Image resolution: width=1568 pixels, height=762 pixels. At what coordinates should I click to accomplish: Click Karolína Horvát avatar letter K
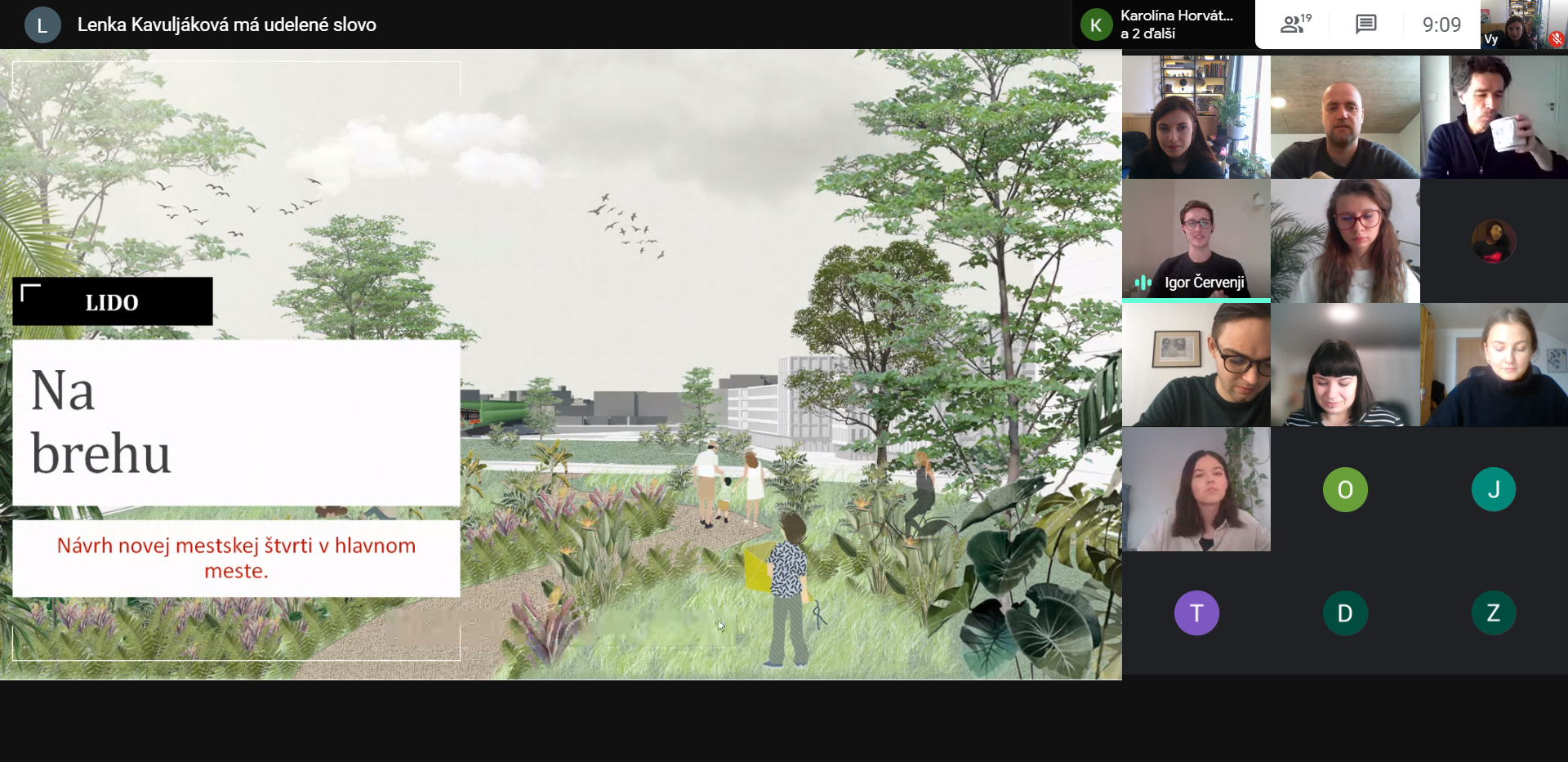pyautogui.click(x=1096, y=25)
